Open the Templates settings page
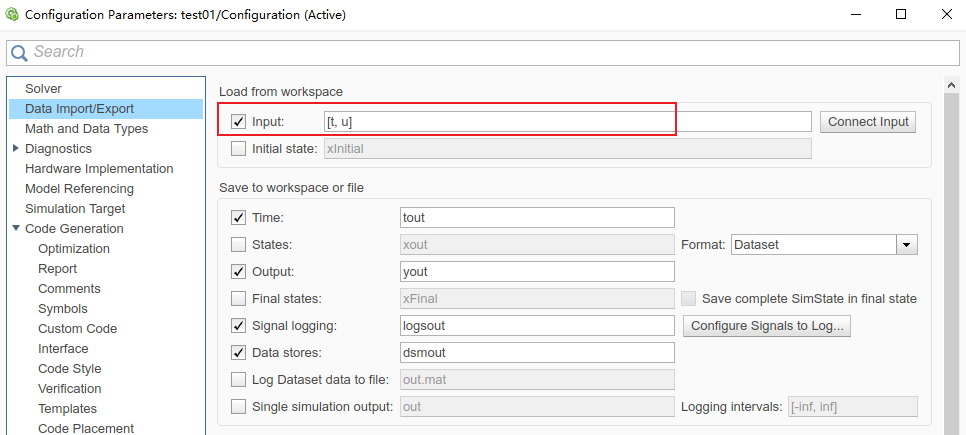This screenshot has height=435, width=966. [67, 409]
